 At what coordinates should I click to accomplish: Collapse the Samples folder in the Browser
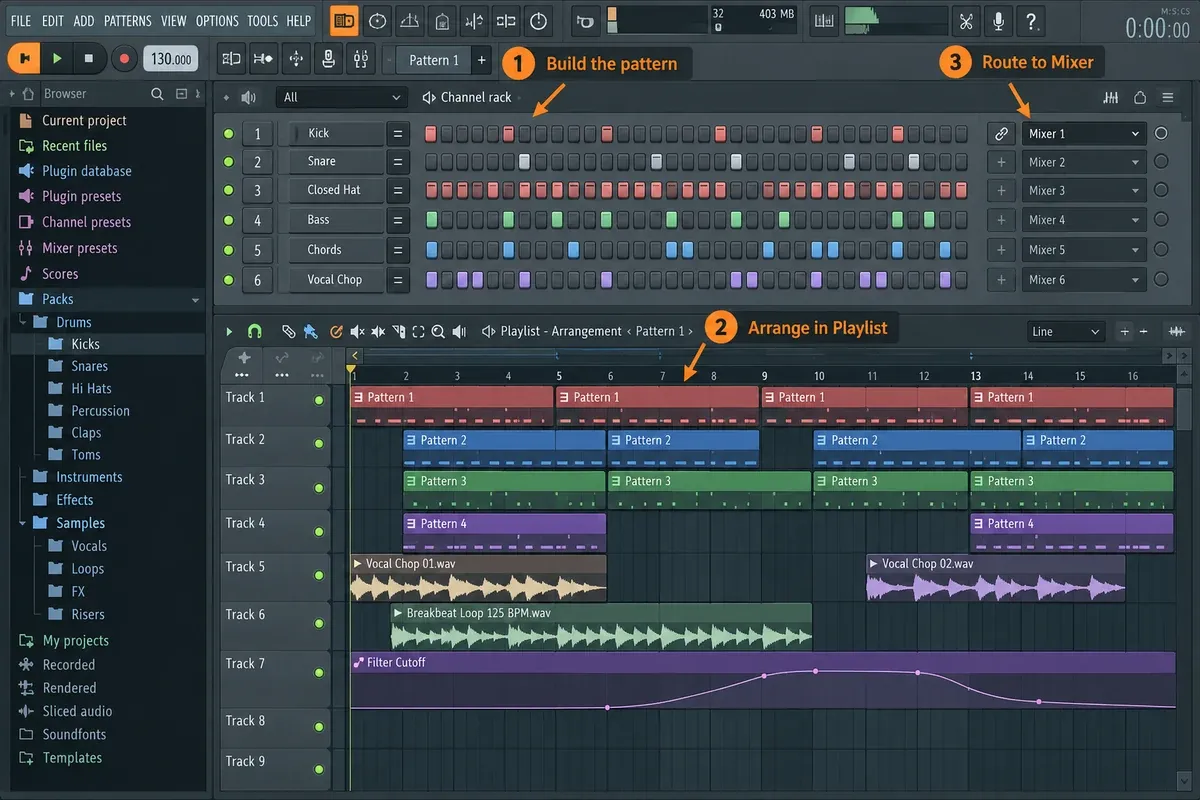coord(23,523)
